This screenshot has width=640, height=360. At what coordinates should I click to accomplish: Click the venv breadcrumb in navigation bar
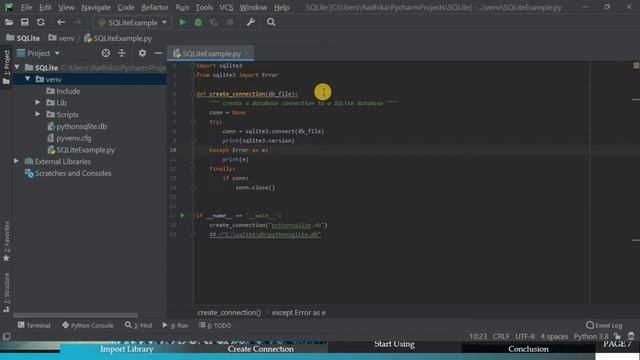tap(61, 38)
